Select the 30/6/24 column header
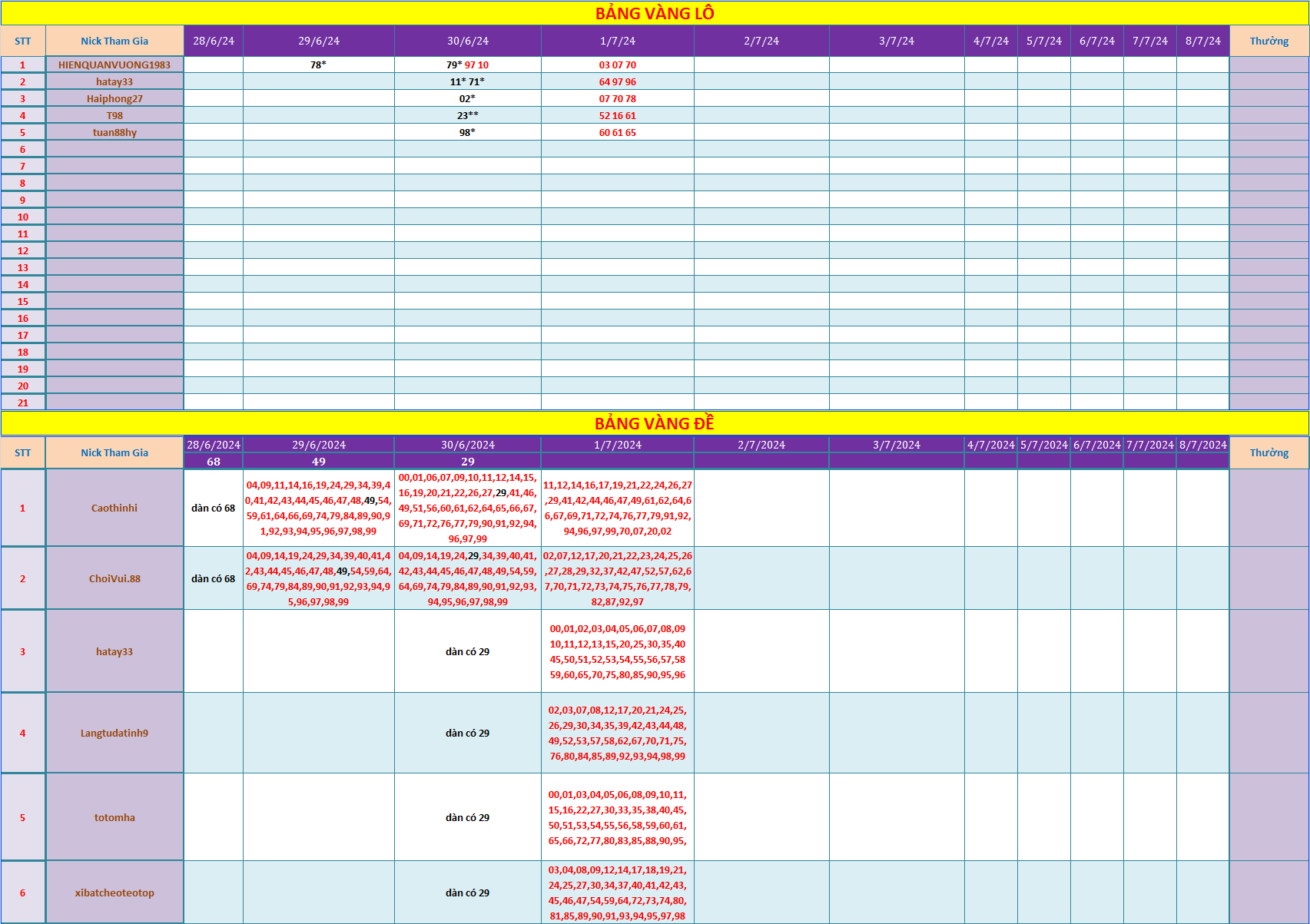This screenshot has width=1310, height=924. pos(468,41)
